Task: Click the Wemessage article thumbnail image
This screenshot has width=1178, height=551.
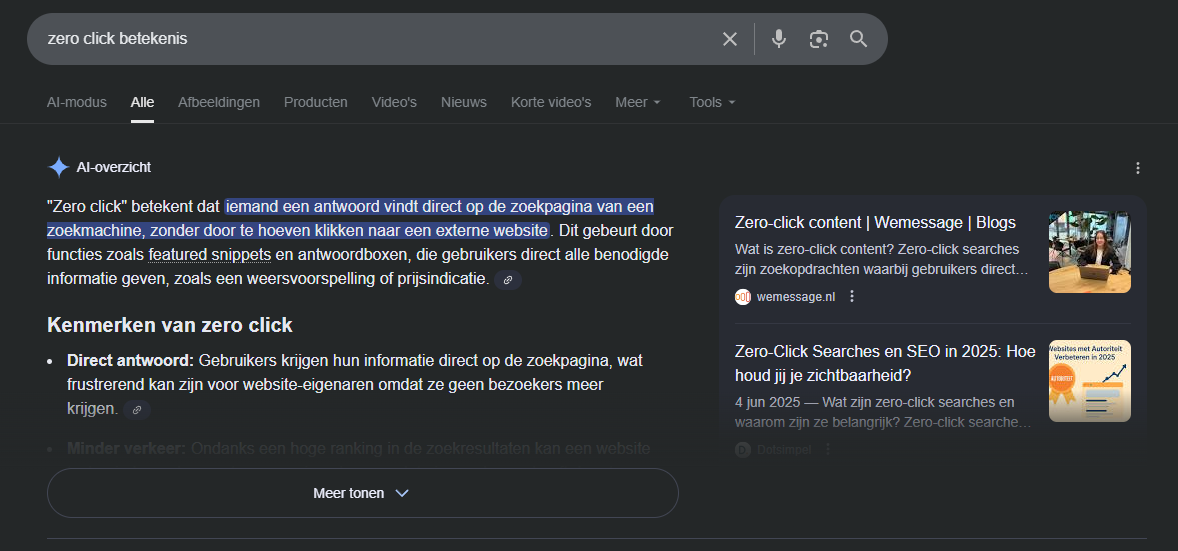Action: click(1089, 252)
